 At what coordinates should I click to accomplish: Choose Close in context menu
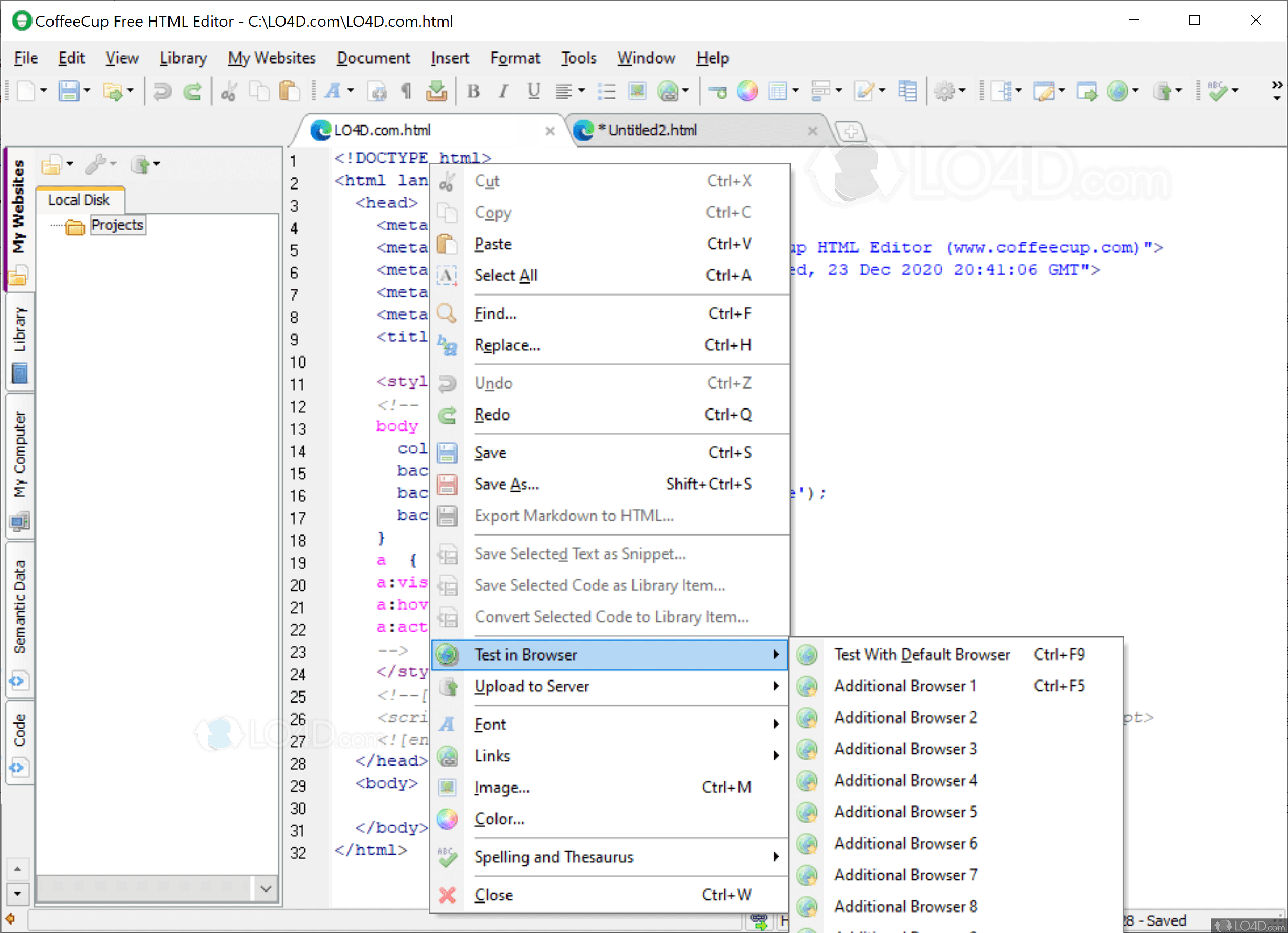(610, 895)
